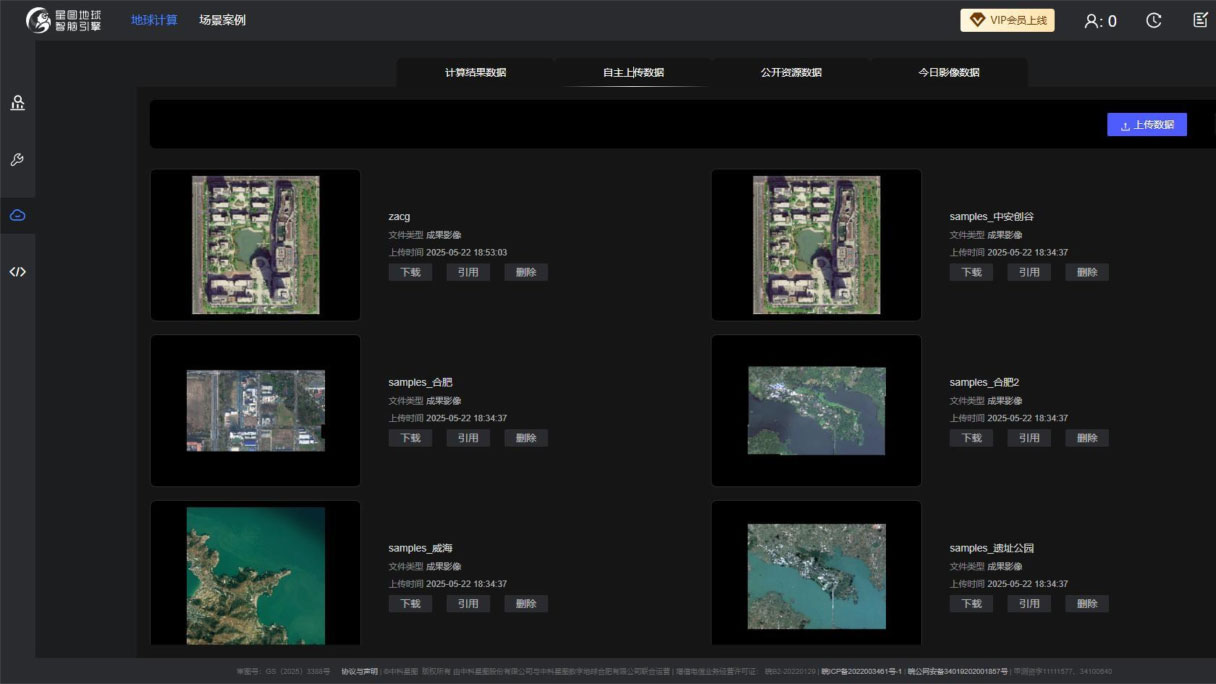Click the stamp icon in left sidebar

tap(17, 103)
